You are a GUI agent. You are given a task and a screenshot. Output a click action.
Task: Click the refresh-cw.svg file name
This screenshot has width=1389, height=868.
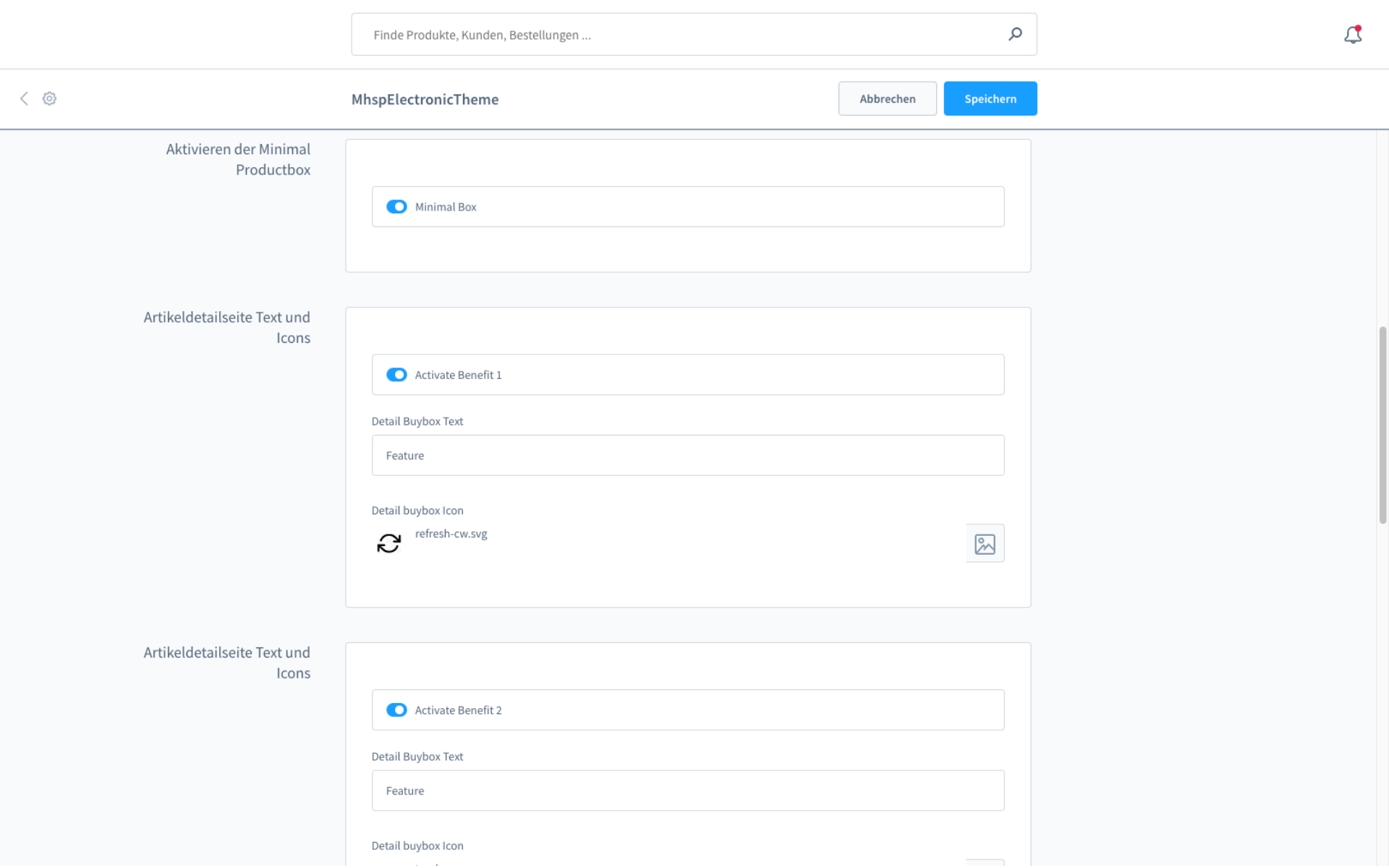click(x=451, y=534)
